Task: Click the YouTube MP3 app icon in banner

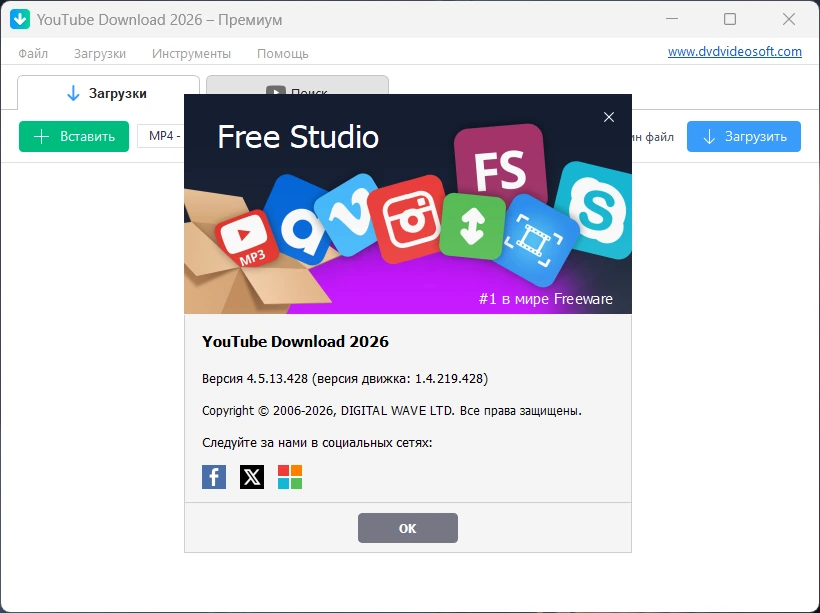Action: tap(247, 238)
